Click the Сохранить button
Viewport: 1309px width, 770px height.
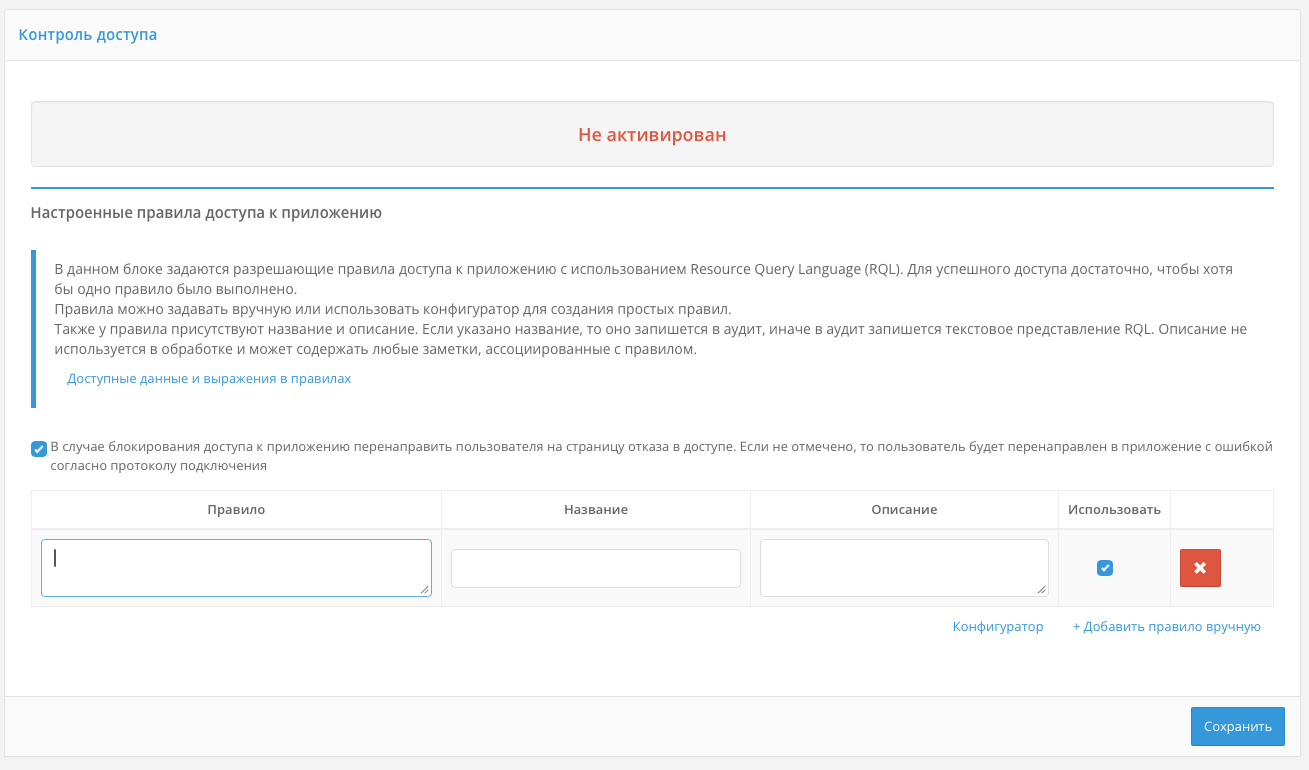[x=1237, y=727]
